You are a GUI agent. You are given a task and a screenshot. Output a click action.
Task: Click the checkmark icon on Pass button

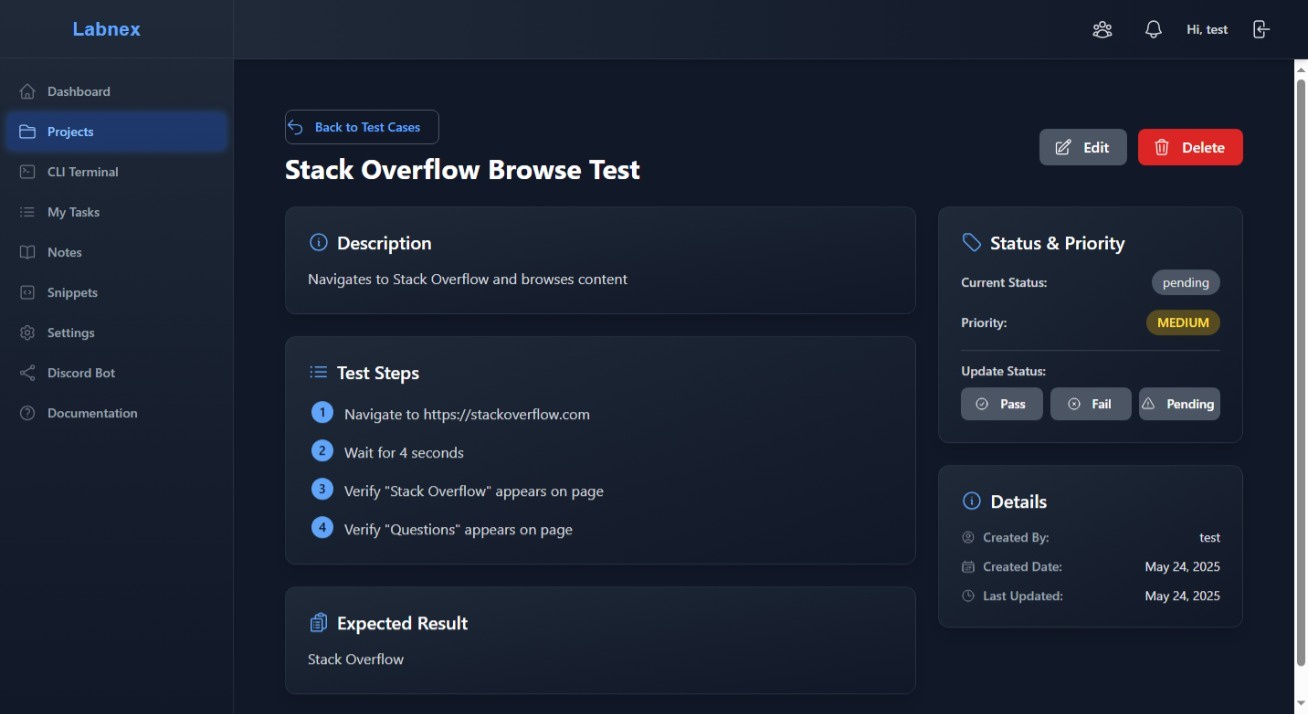tap(982, 404)
